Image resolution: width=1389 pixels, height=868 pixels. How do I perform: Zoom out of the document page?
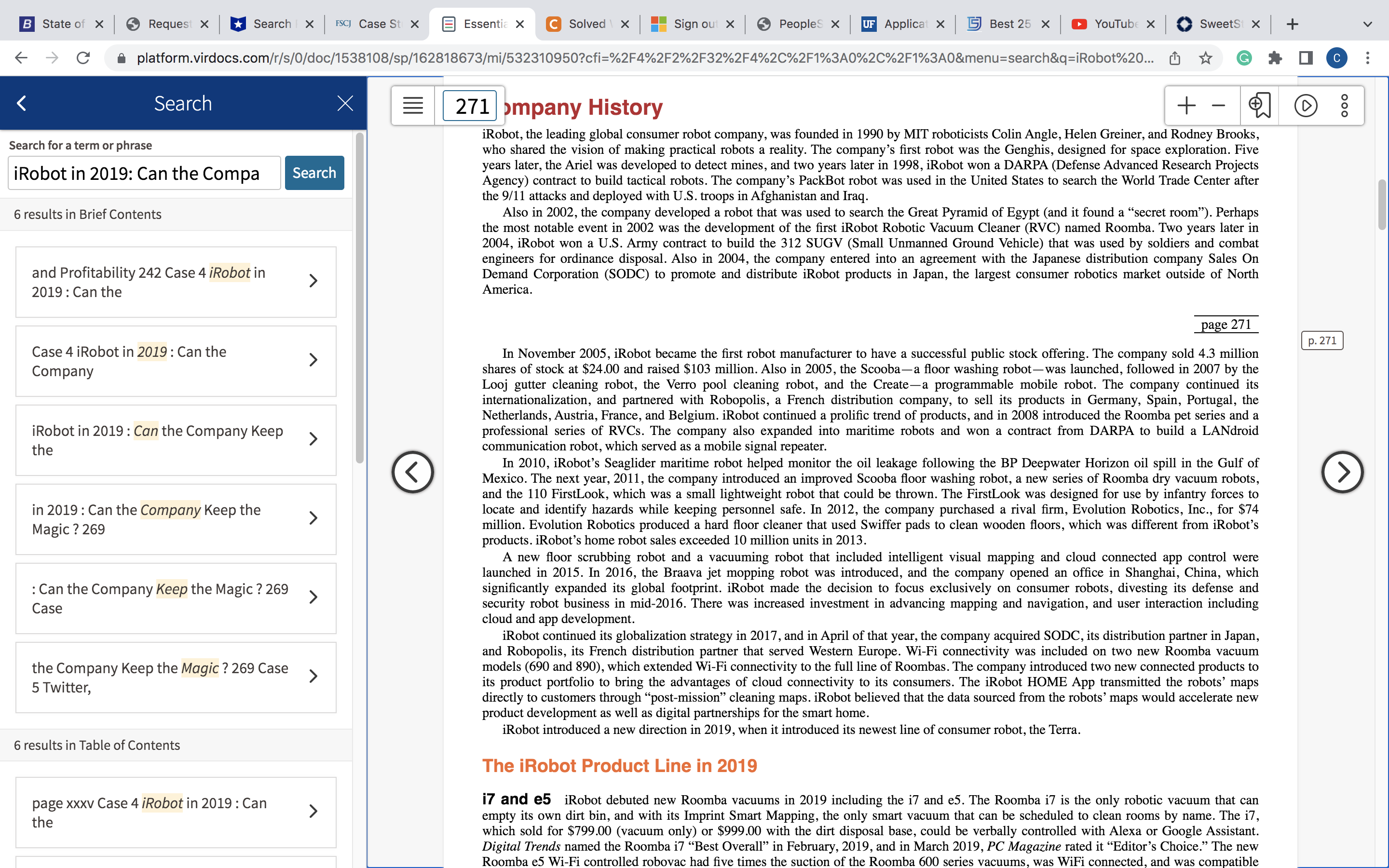(1218, 106)
